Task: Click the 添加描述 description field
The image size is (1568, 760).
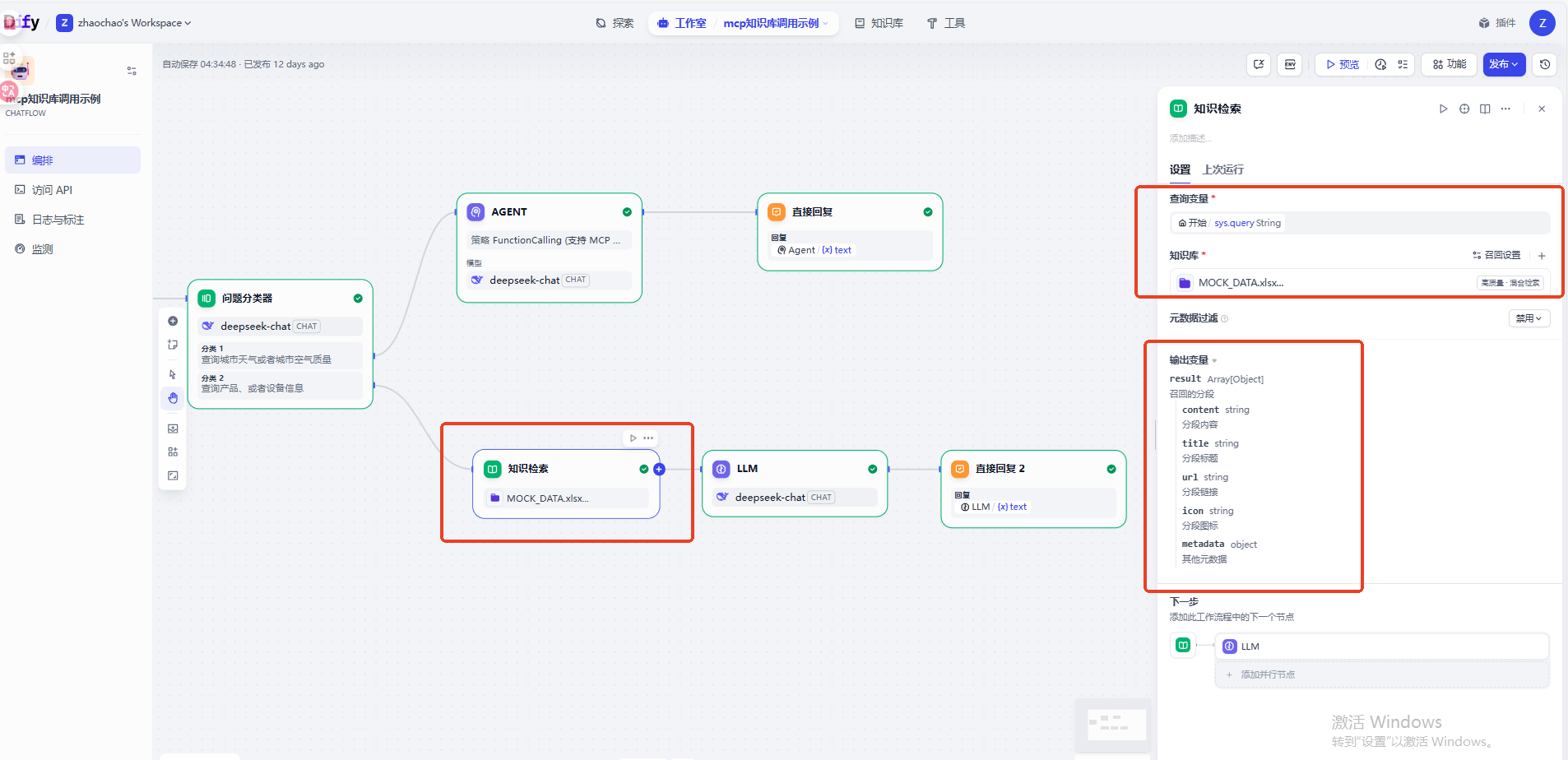Action: [x=1190, y=138]
